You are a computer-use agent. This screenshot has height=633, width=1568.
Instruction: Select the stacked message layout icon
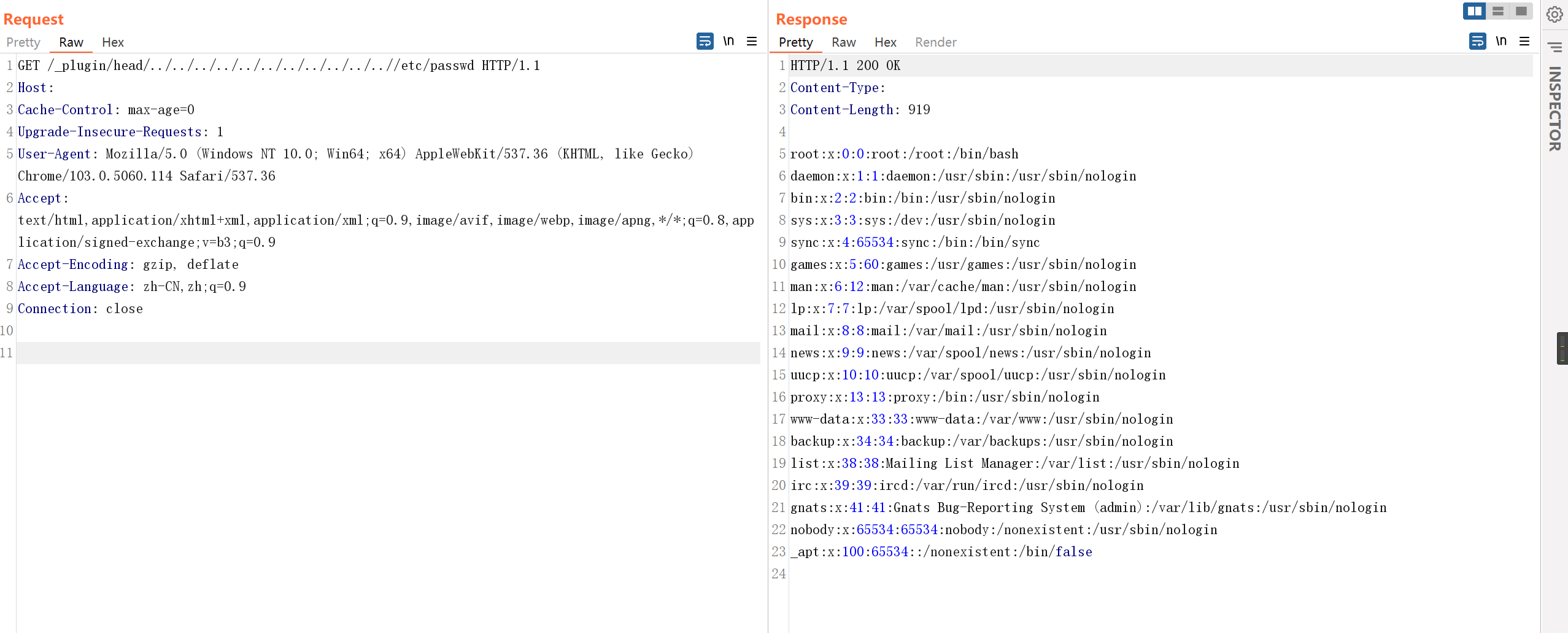(1498, 10)
